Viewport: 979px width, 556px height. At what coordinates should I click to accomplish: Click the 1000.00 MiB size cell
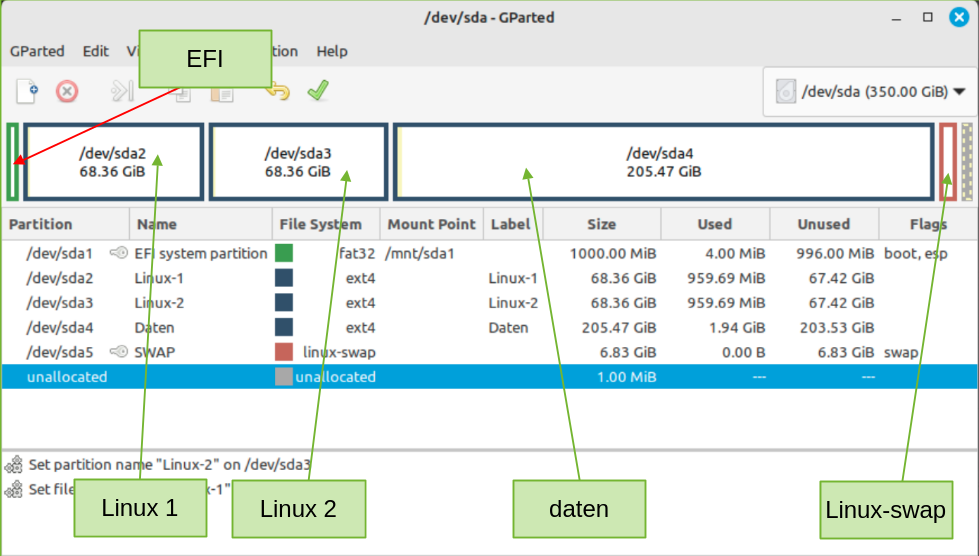click(612, 253)
